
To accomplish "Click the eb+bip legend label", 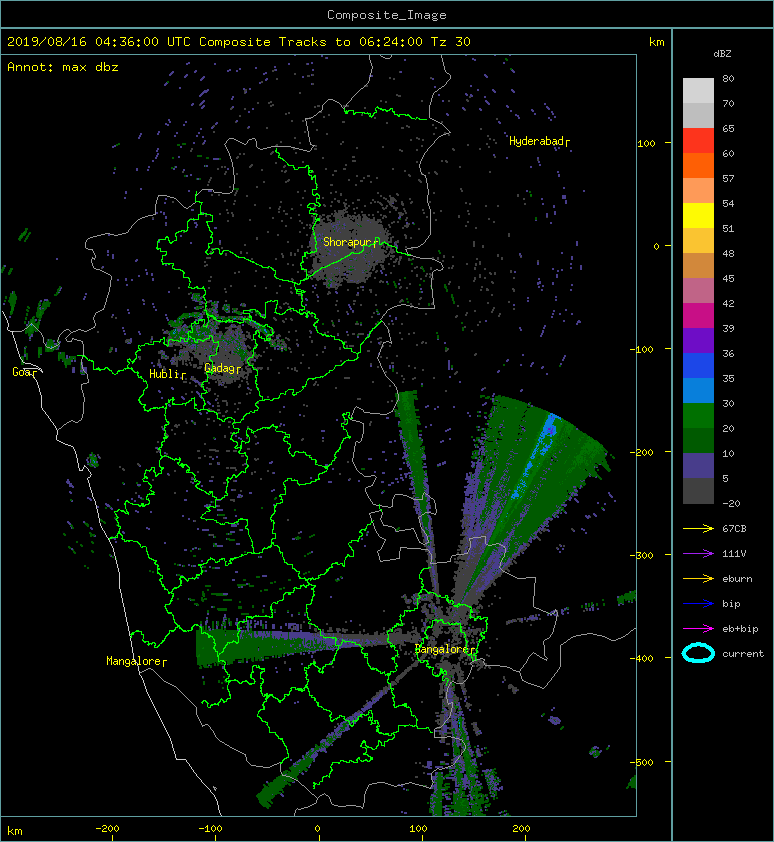I will click(x=740, y=628).
